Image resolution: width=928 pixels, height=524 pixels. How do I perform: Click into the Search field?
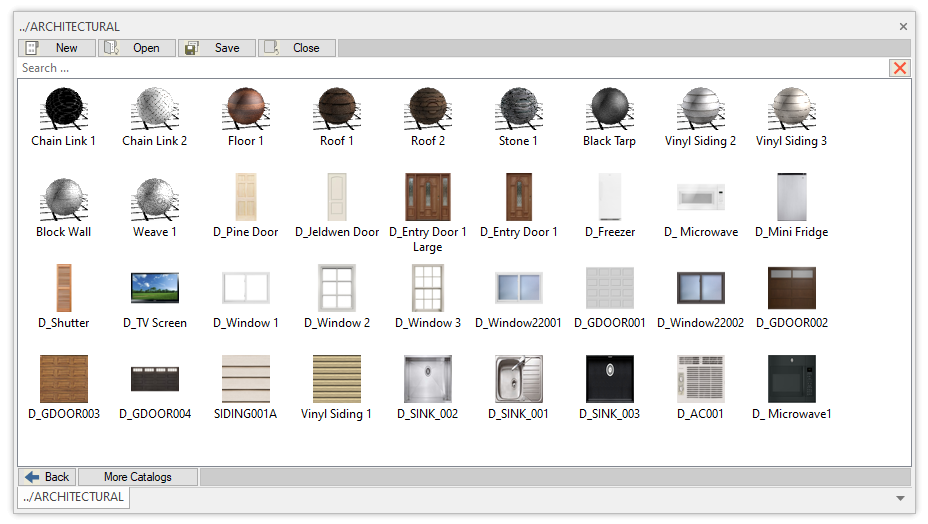coord(450,68)
